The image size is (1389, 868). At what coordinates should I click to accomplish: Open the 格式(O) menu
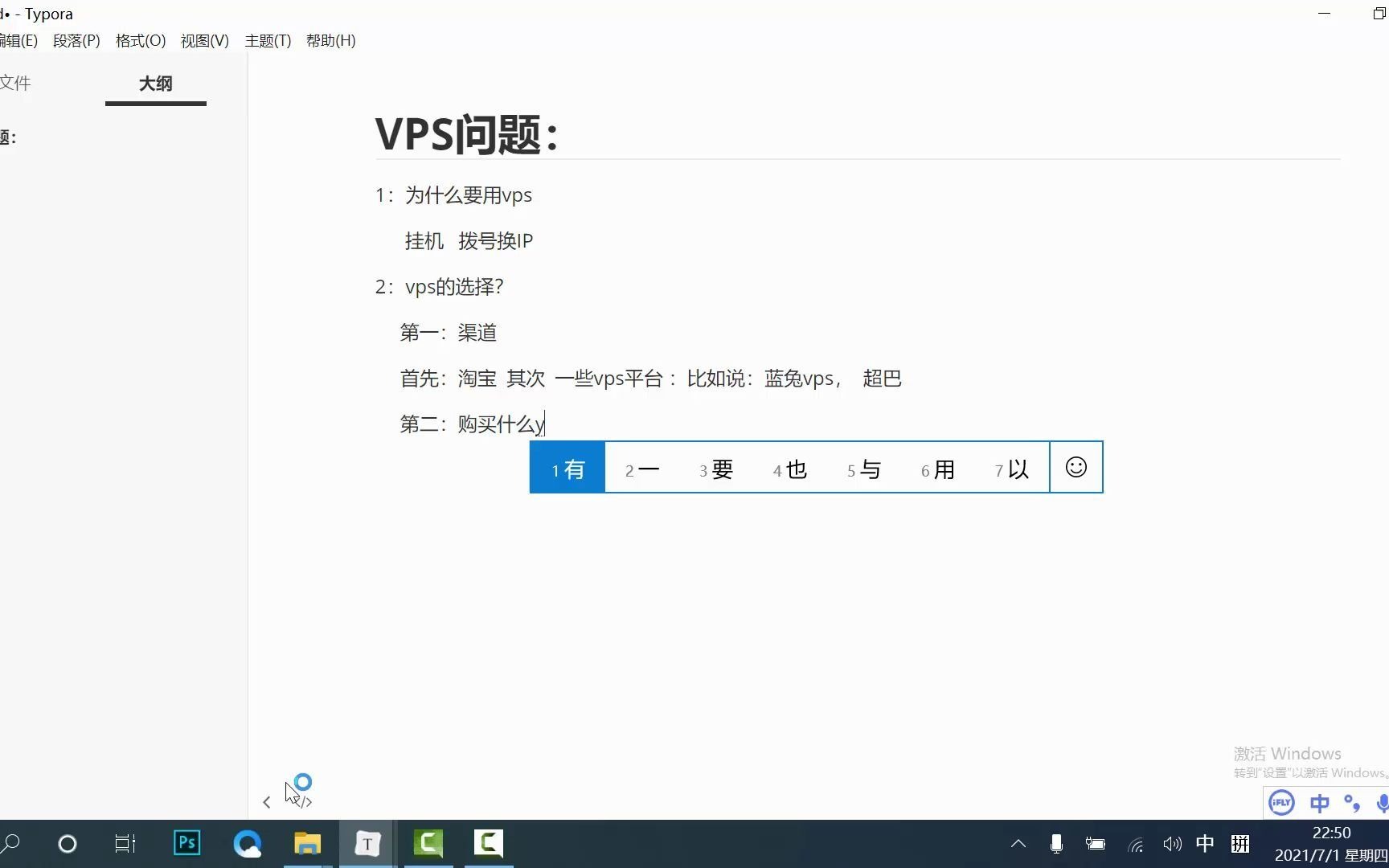point(141,40)
